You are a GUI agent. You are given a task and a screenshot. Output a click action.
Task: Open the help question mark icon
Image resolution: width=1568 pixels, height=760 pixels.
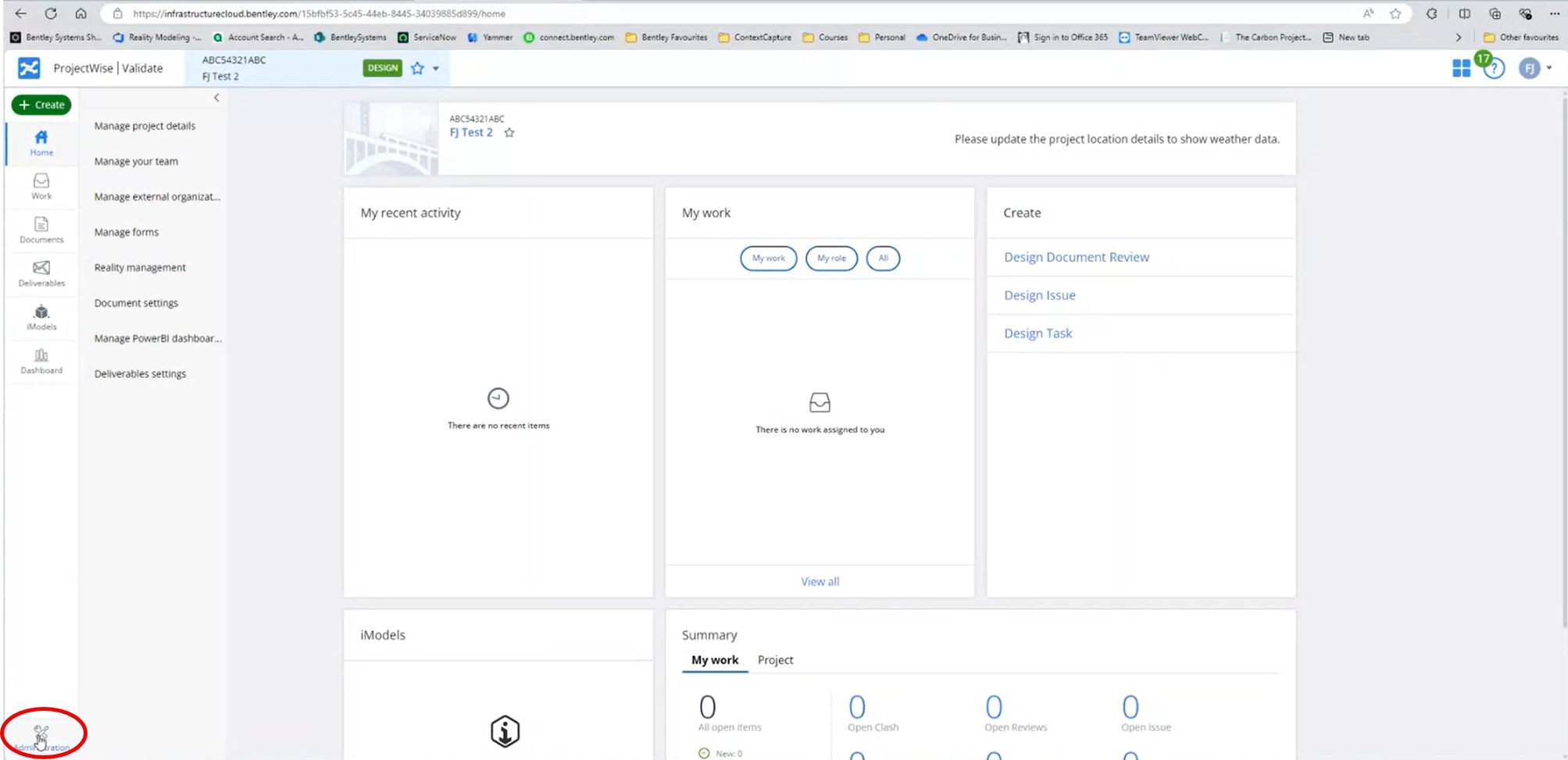click(1494, 69)
